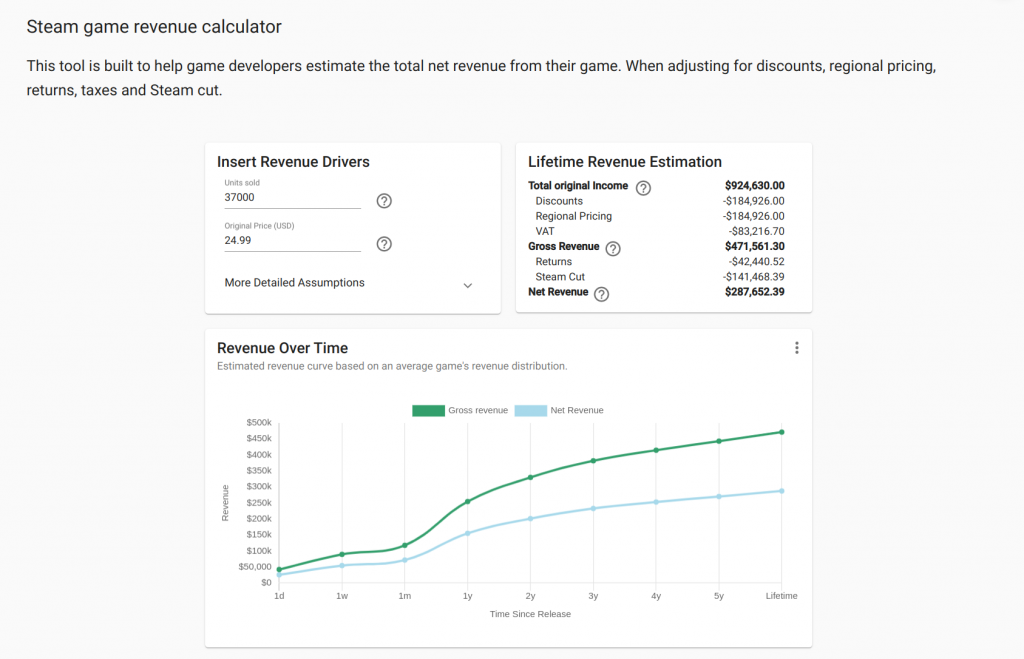Click the net revenue data point at 3y
Image resolution: width=1024 pixels, height=659 pixels.
(593, 508)
